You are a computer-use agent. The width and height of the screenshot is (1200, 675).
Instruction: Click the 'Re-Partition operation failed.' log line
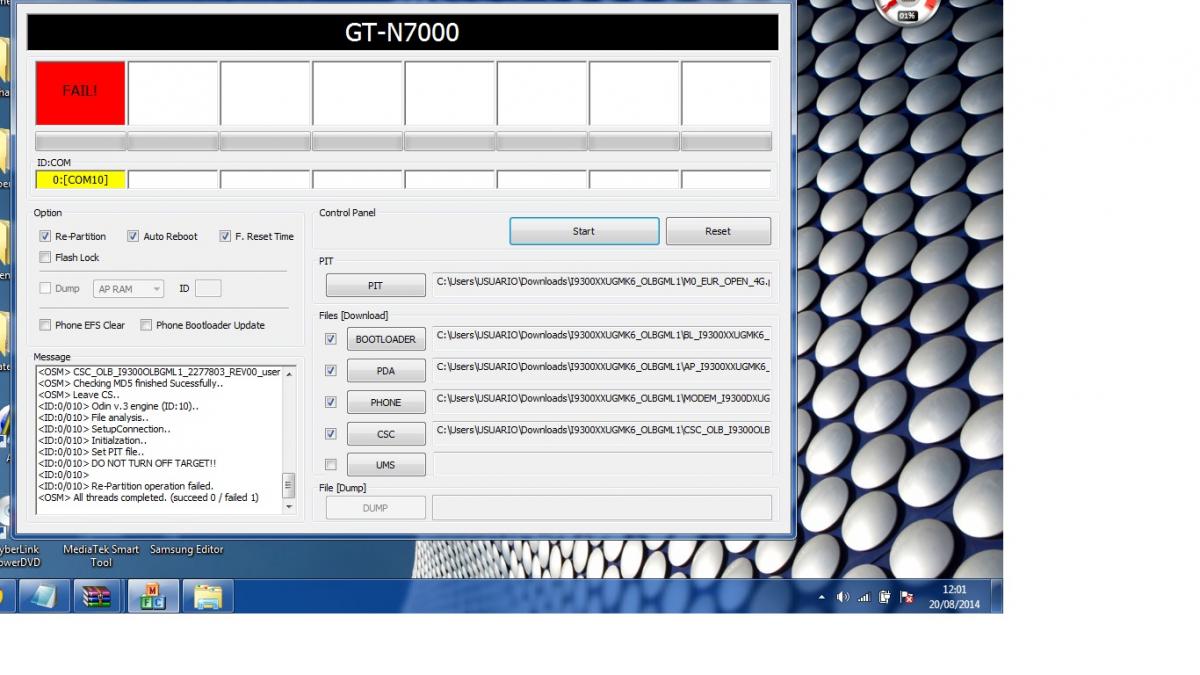[x=126, y=486]
